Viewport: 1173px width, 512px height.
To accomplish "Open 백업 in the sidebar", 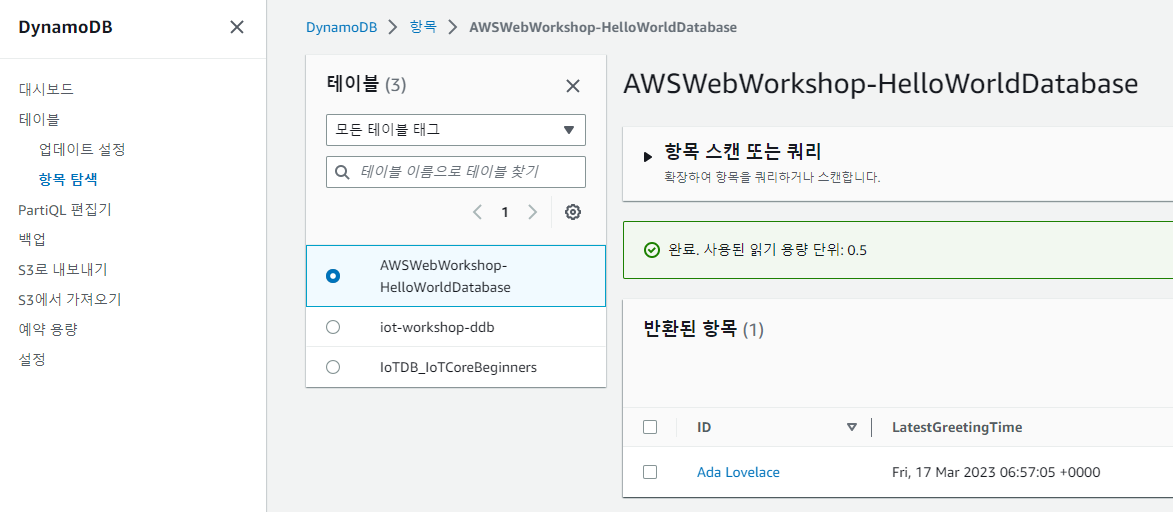I will click(32, 240).
